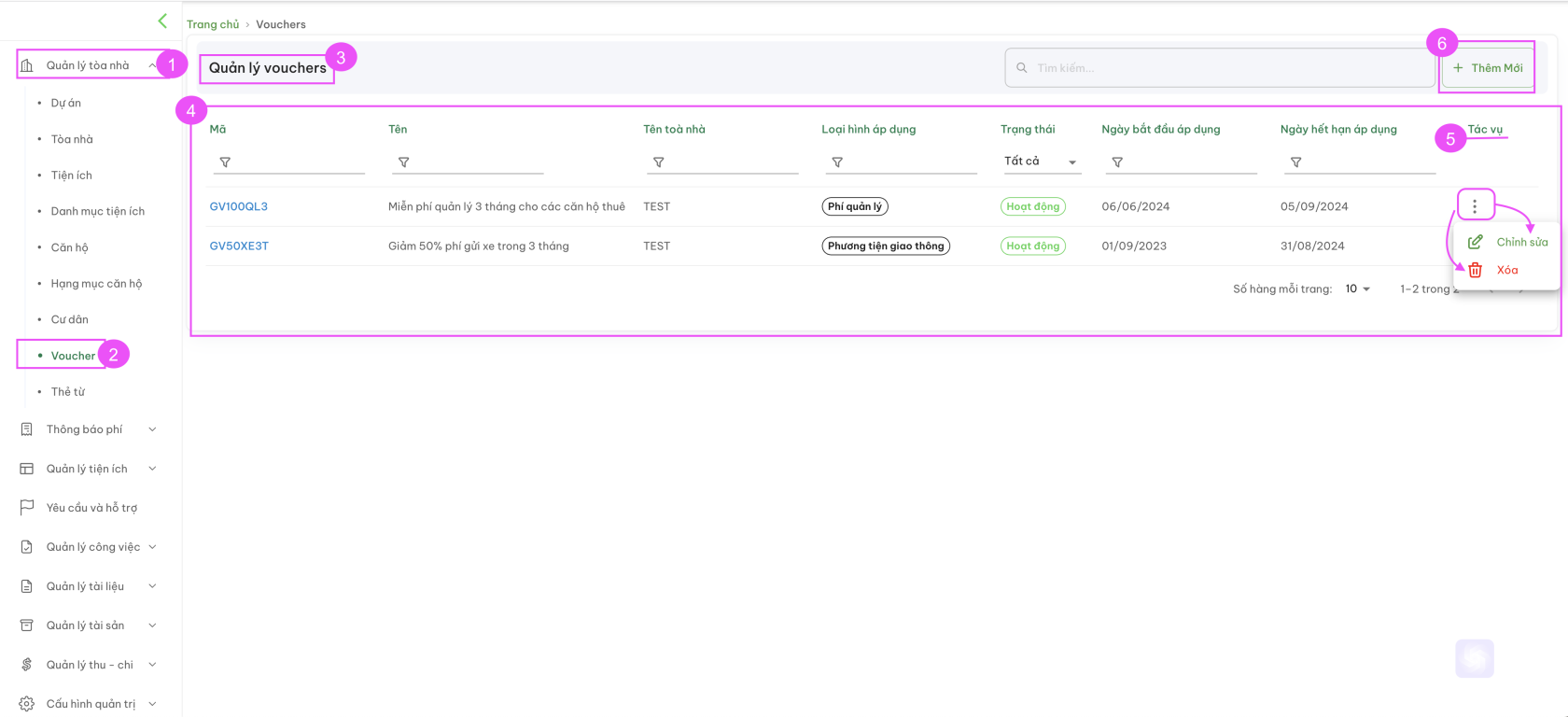
Task: Click the Phí quản lý tag
Action: 855,206
